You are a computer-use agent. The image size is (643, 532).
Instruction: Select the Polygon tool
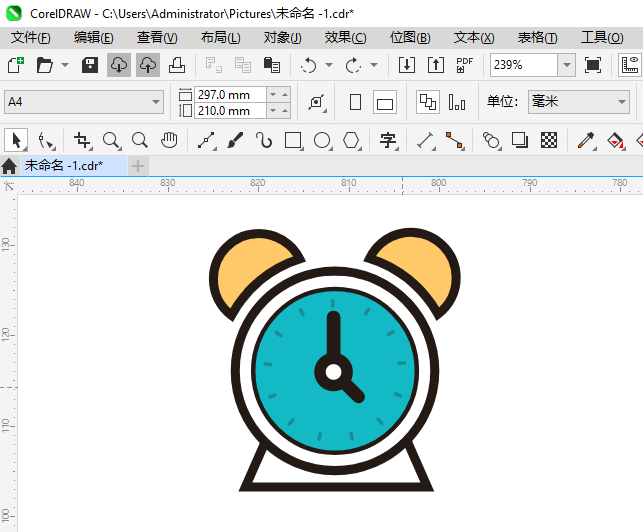(x=352, y=140)
